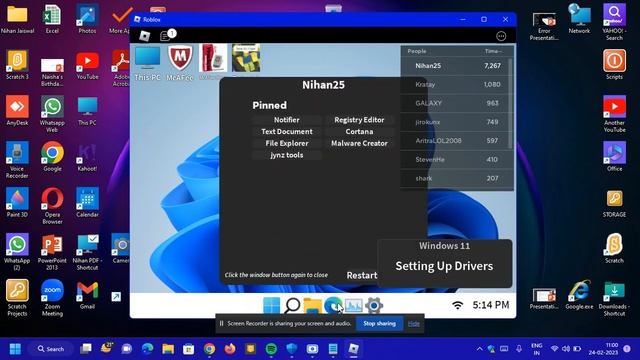
Task: Open Scratch 3 desktop icon
Action: (17, 65)
